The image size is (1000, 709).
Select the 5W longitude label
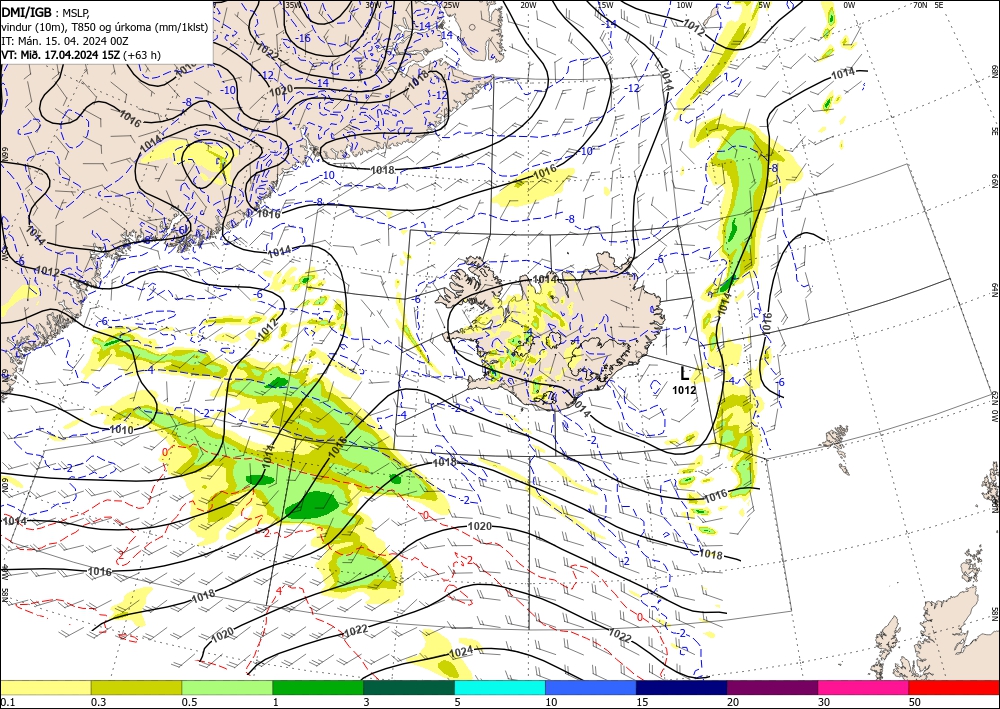click(765, 5)
